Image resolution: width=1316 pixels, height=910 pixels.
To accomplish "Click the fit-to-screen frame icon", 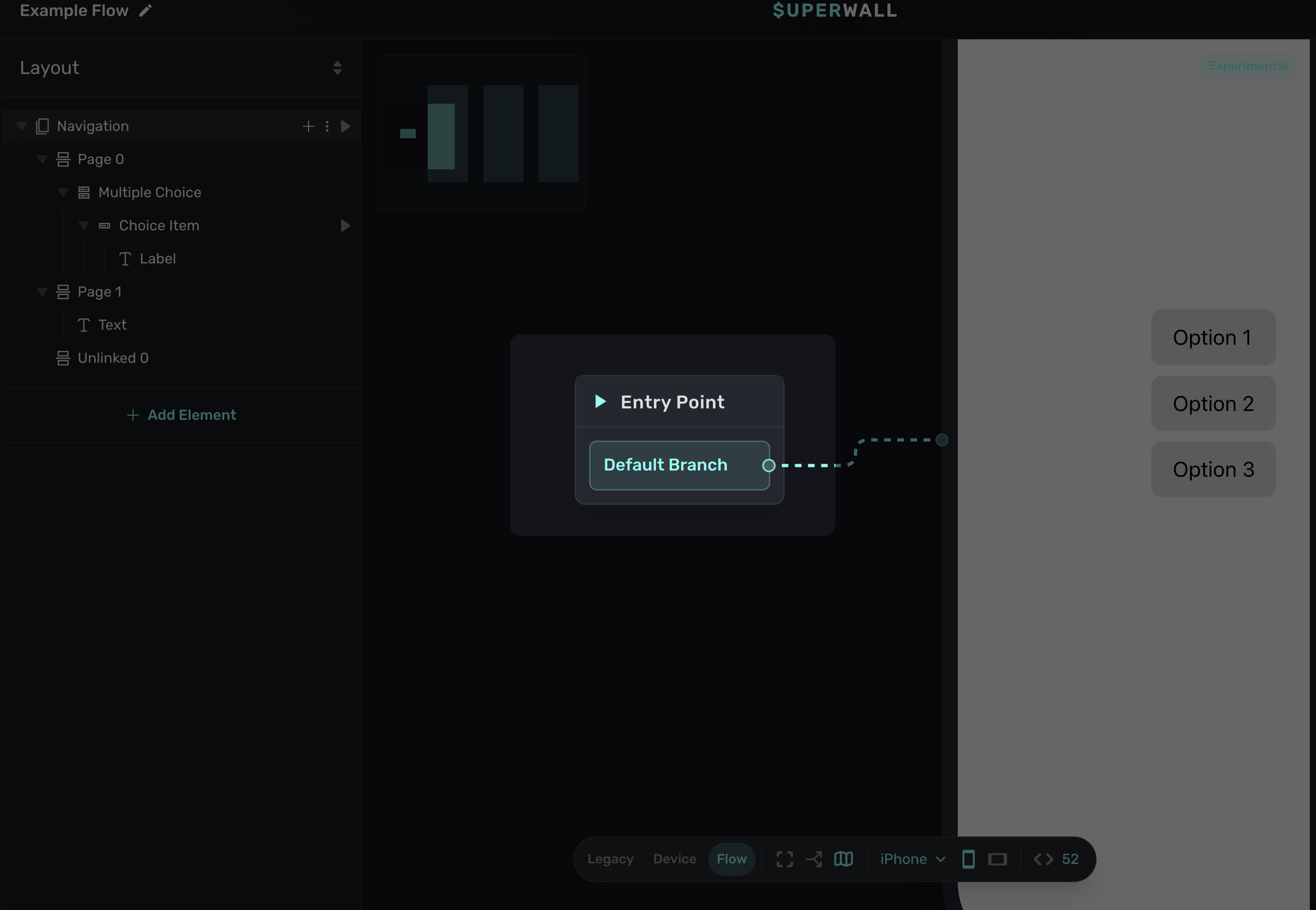I will point(785,859).
